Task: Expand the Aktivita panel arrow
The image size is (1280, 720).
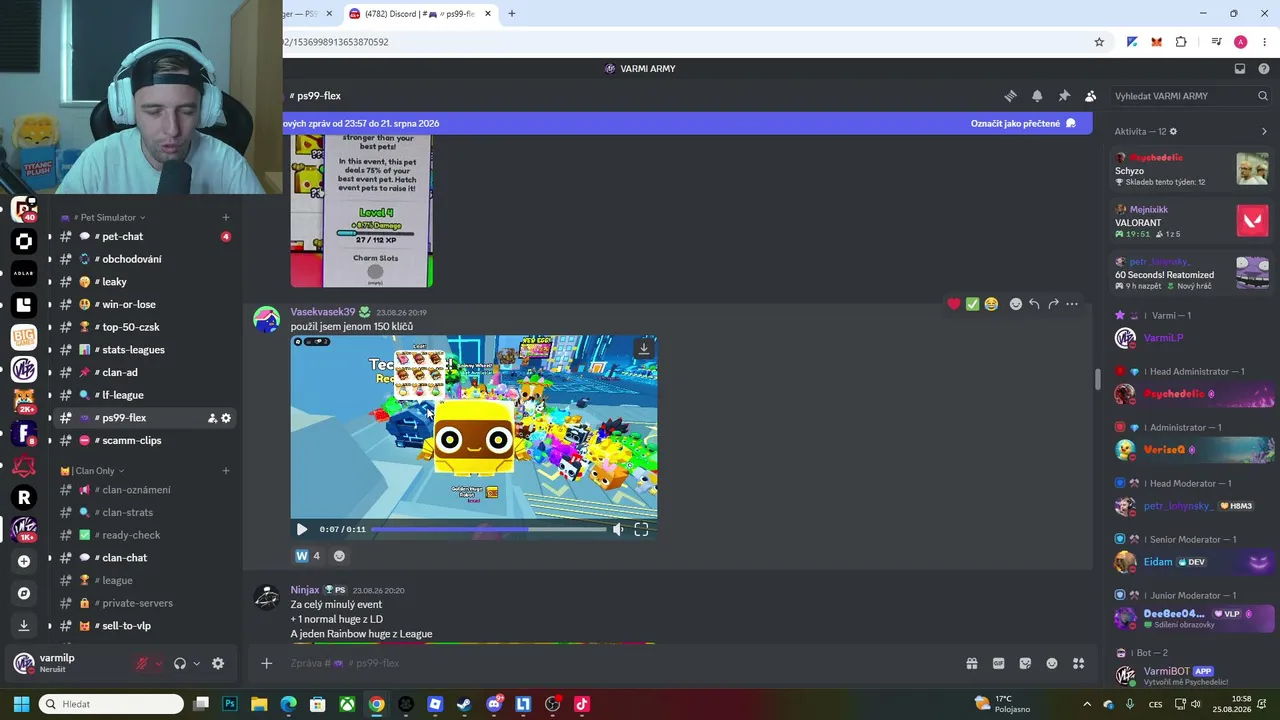Action: (1264, 131)
